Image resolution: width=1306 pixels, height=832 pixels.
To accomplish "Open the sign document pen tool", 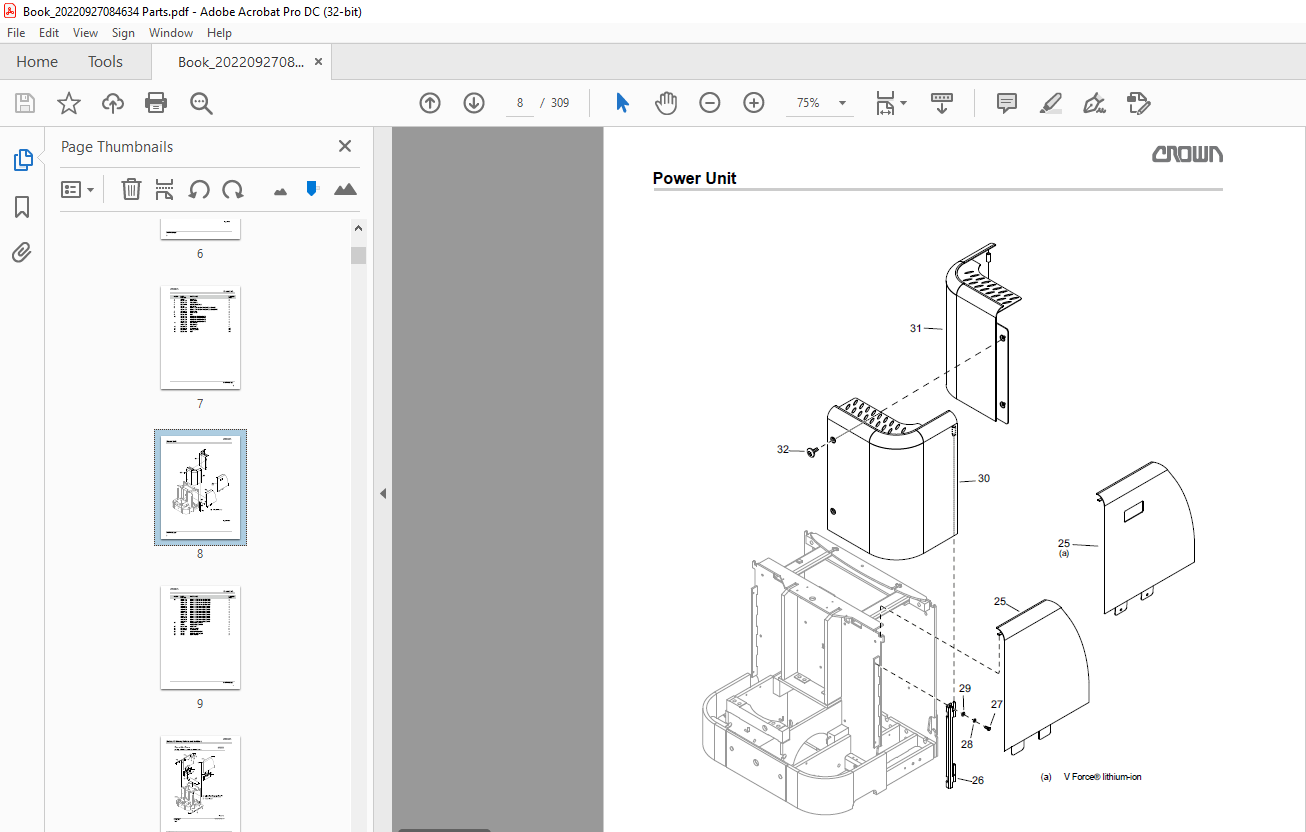I will (x=1094, y=103).
